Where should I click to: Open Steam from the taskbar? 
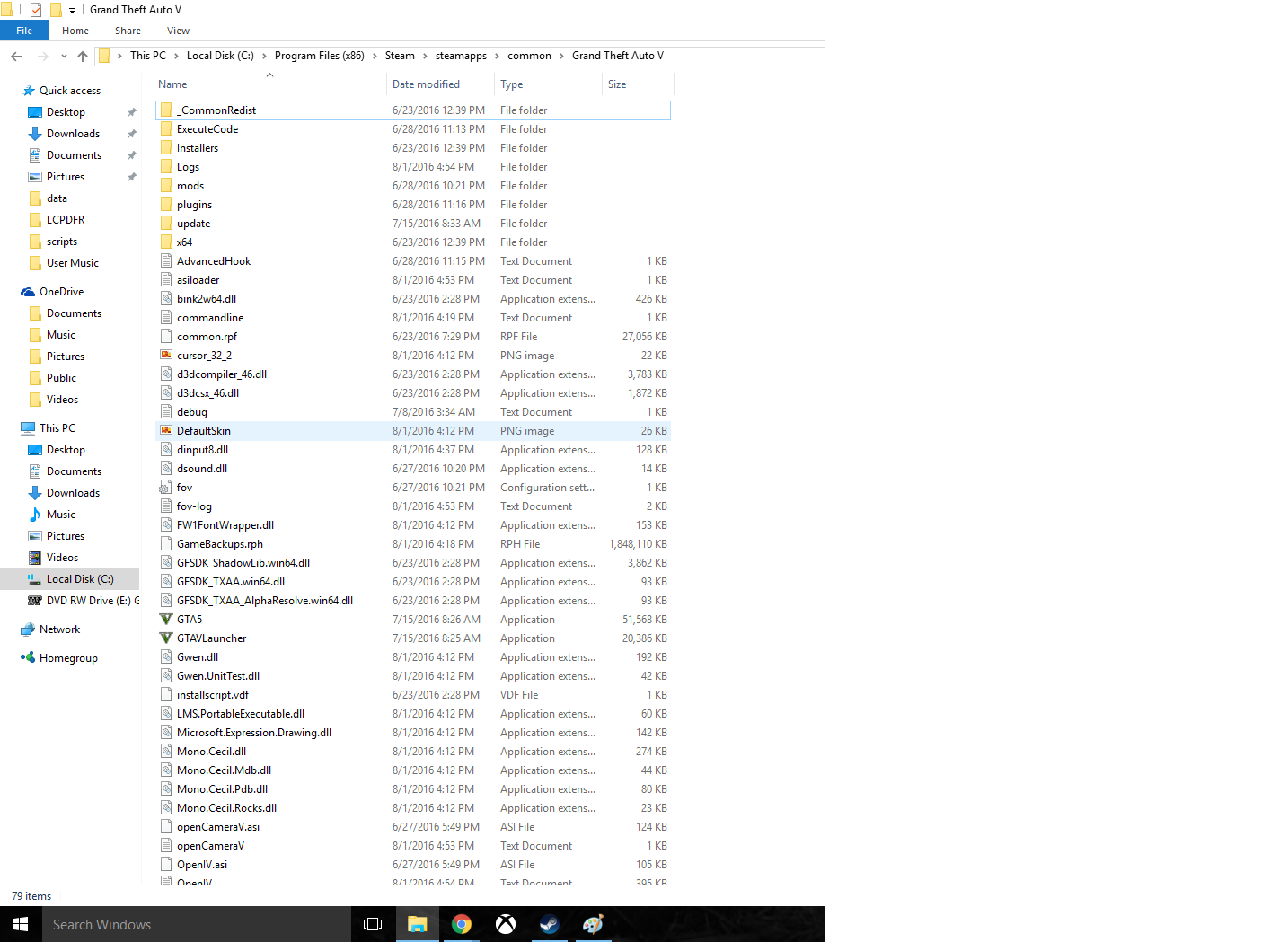point(550,924)
